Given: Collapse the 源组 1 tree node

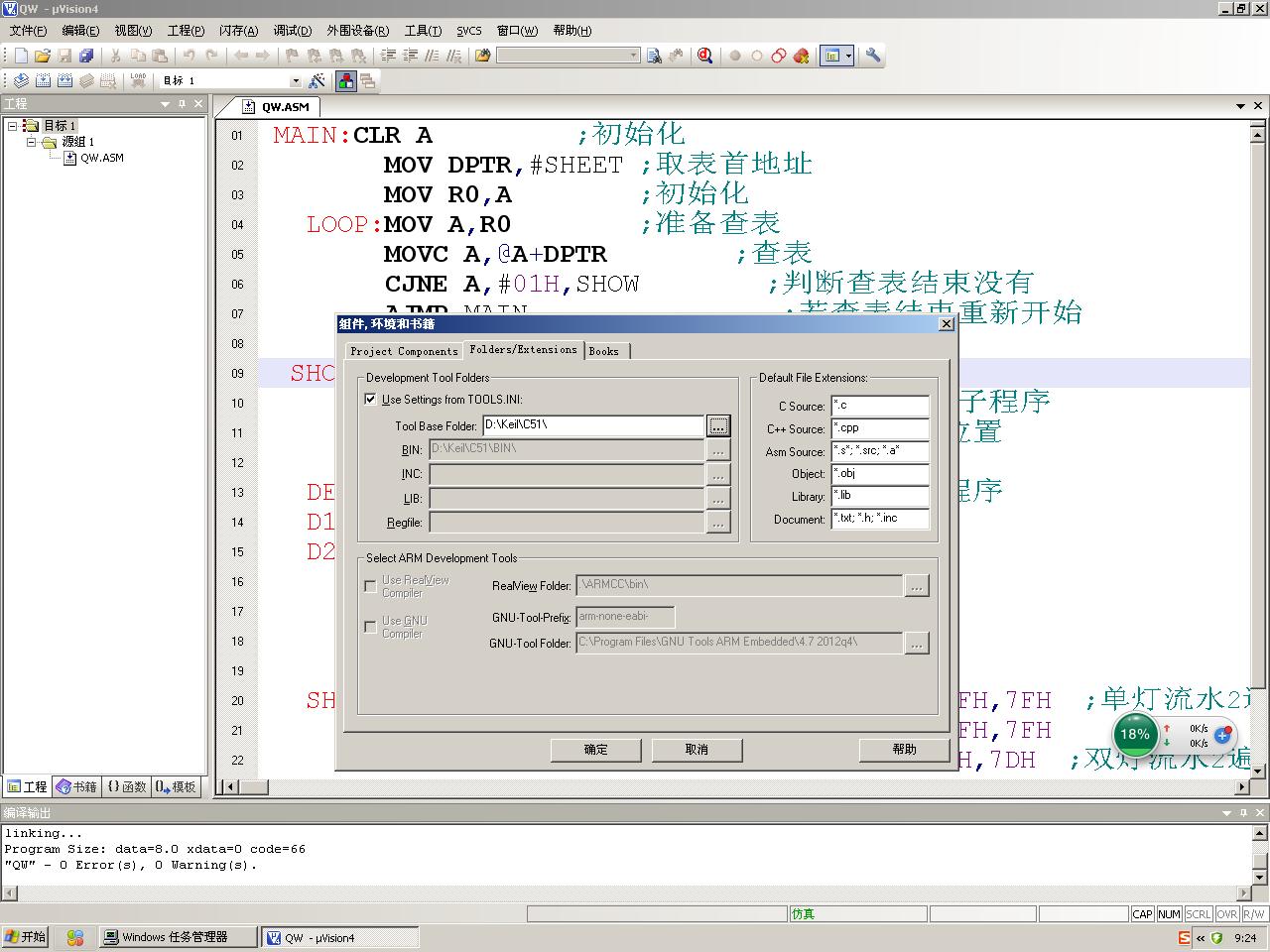Looking at the screenshot, I should (31, 142).
